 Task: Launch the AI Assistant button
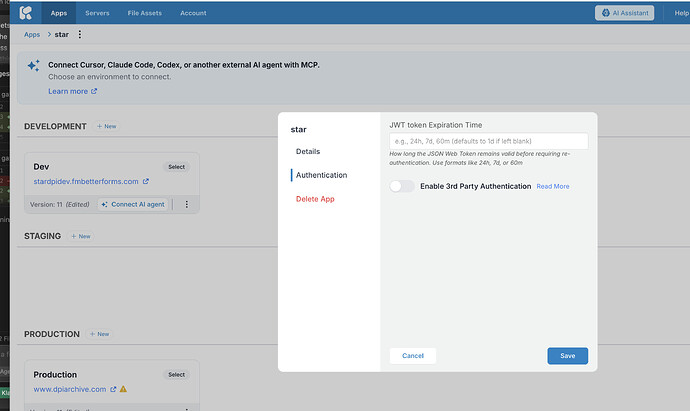coord(624,13)
